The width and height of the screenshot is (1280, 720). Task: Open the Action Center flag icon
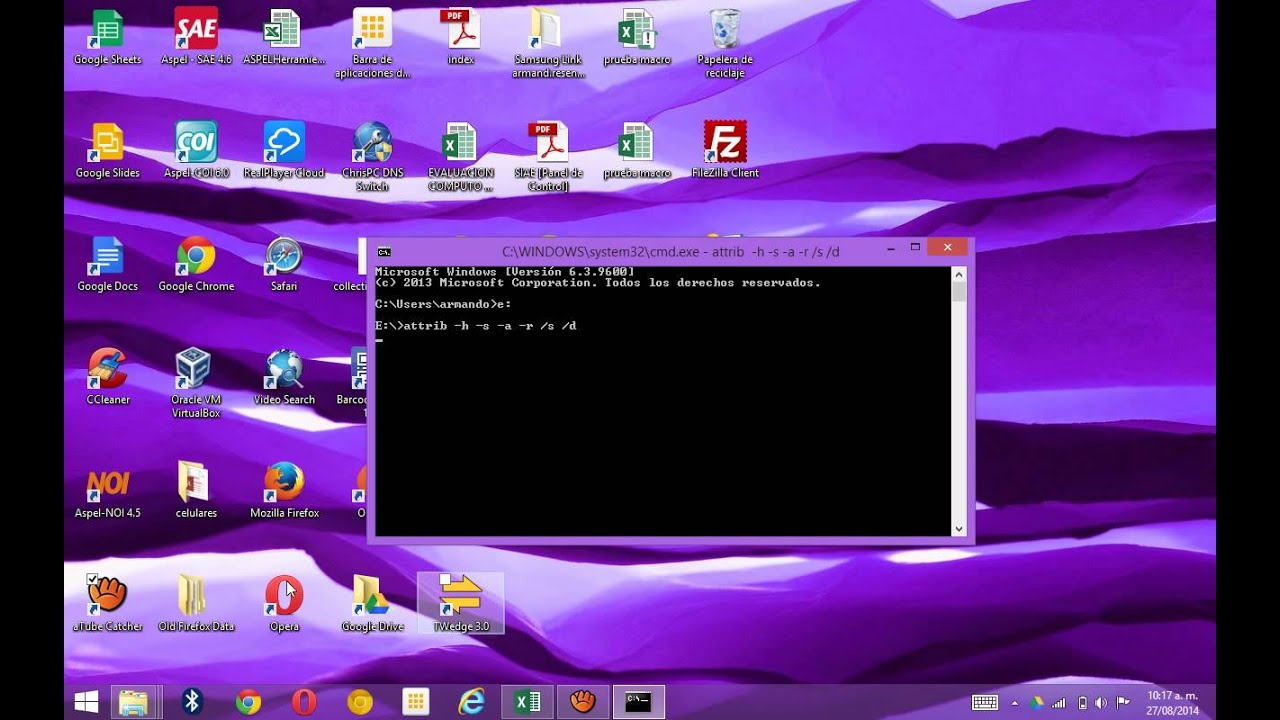coord(1123,703)
